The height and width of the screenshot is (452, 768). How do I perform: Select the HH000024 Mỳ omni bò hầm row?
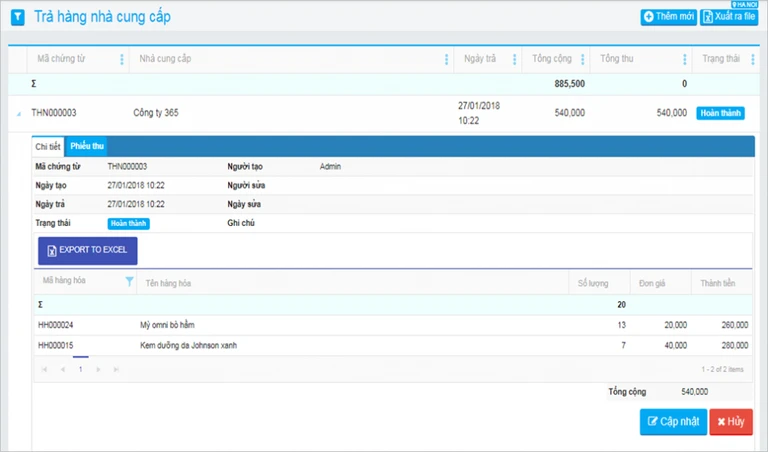(x=393, y=325)
